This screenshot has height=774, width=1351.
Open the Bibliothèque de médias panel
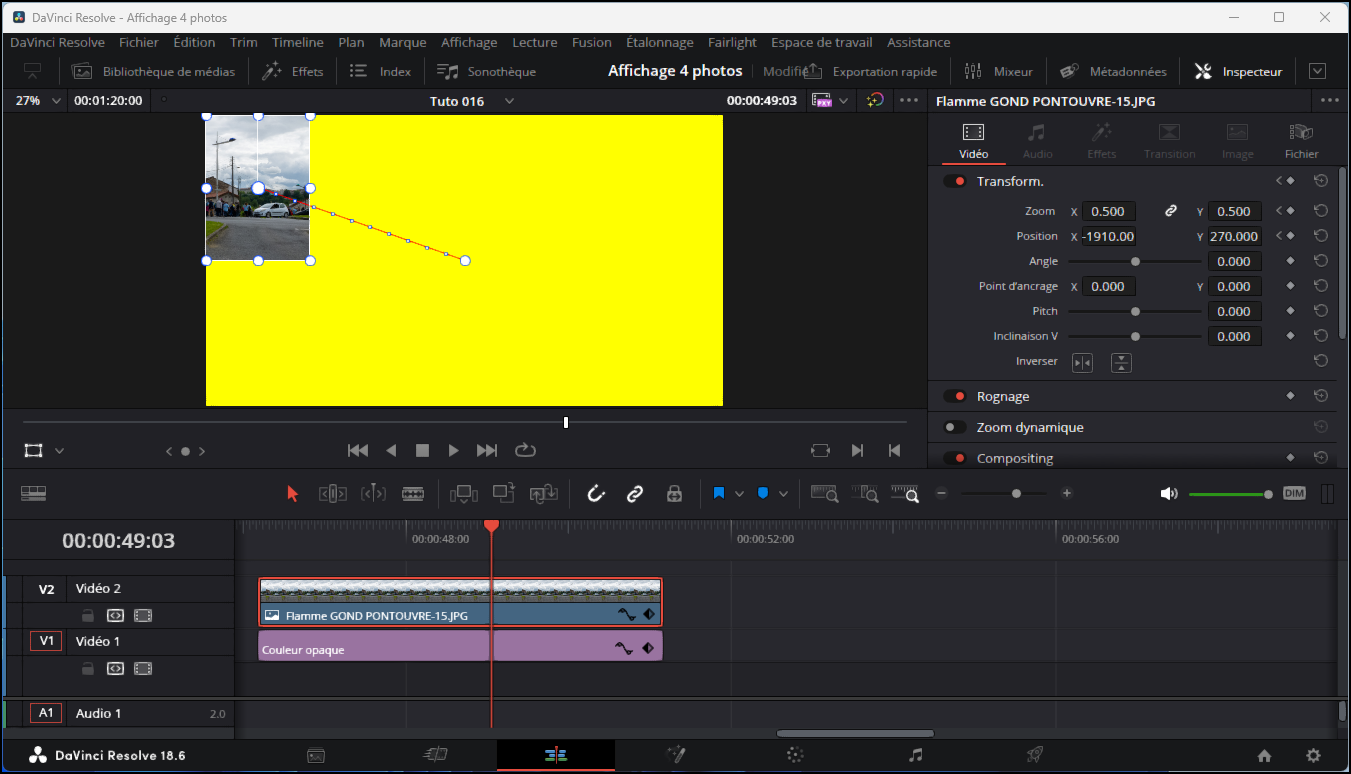point(154,71)
